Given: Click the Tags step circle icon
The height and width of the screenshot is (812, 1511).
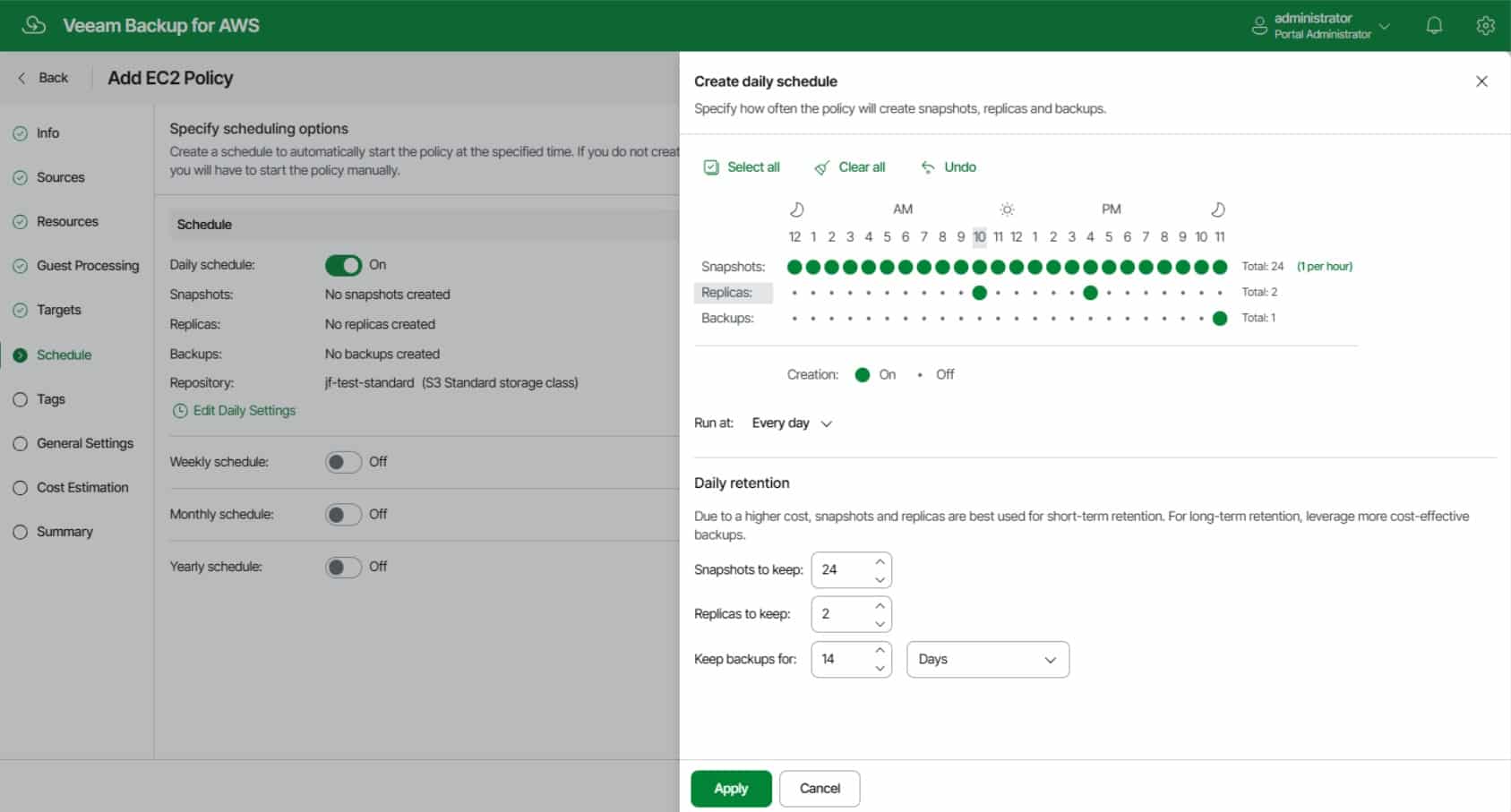Looking at the screenshot, I should (21, 399).
